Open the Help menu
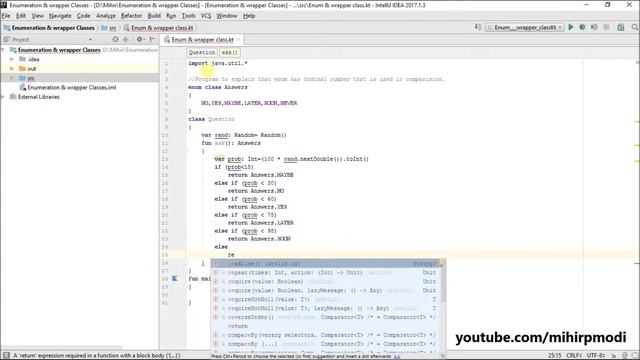 (x=249, y=16)
